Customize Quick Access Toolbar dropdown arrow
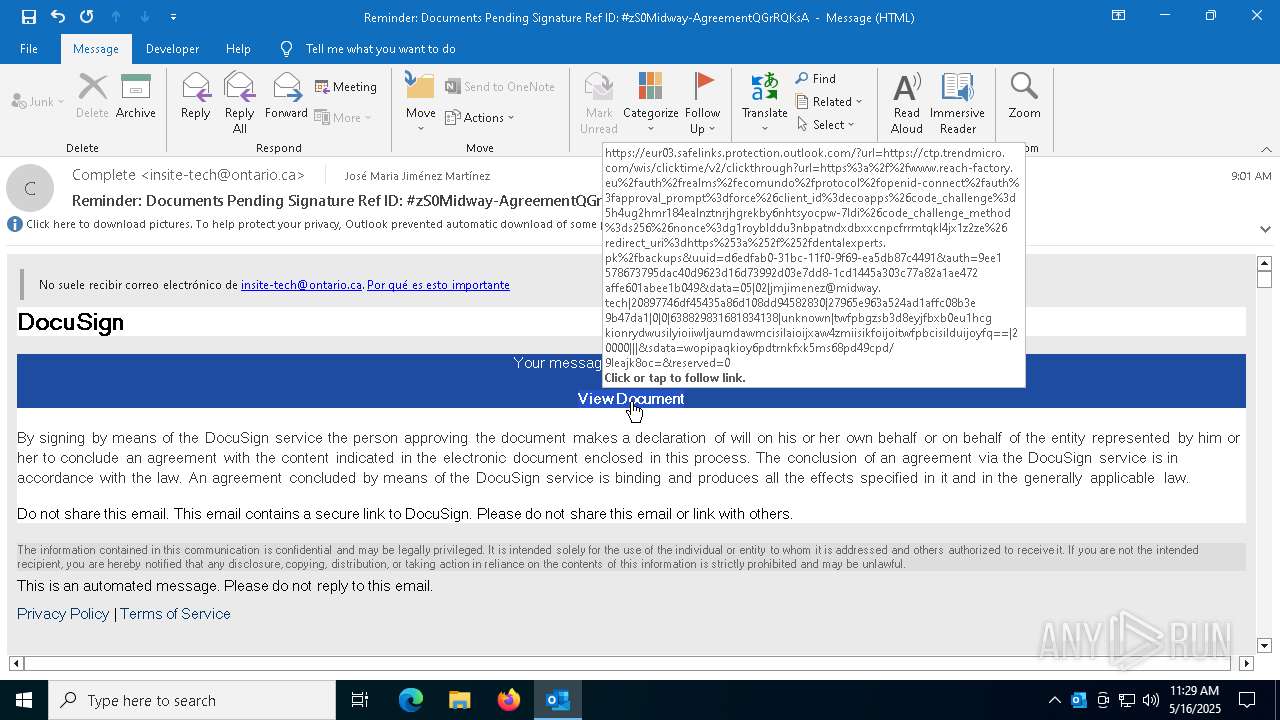The height and width of the screenshot is (720, 1280). click(173, 17)
